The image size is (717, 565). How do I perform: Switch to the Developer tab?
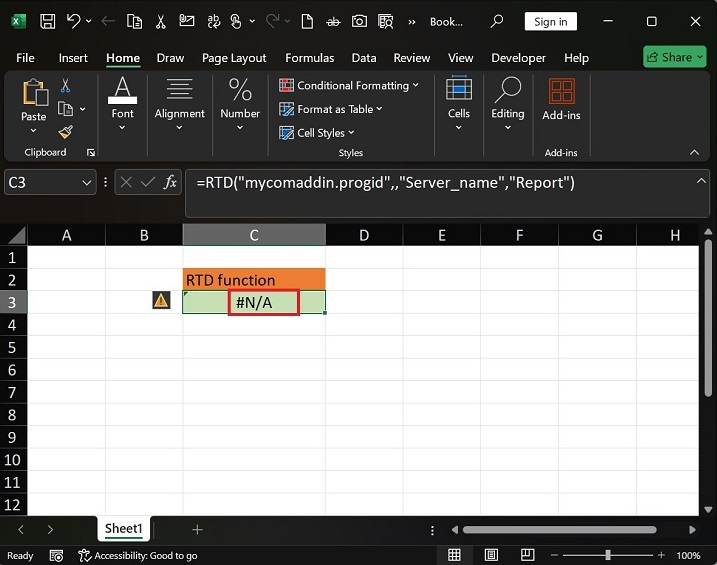click(518, 58)
